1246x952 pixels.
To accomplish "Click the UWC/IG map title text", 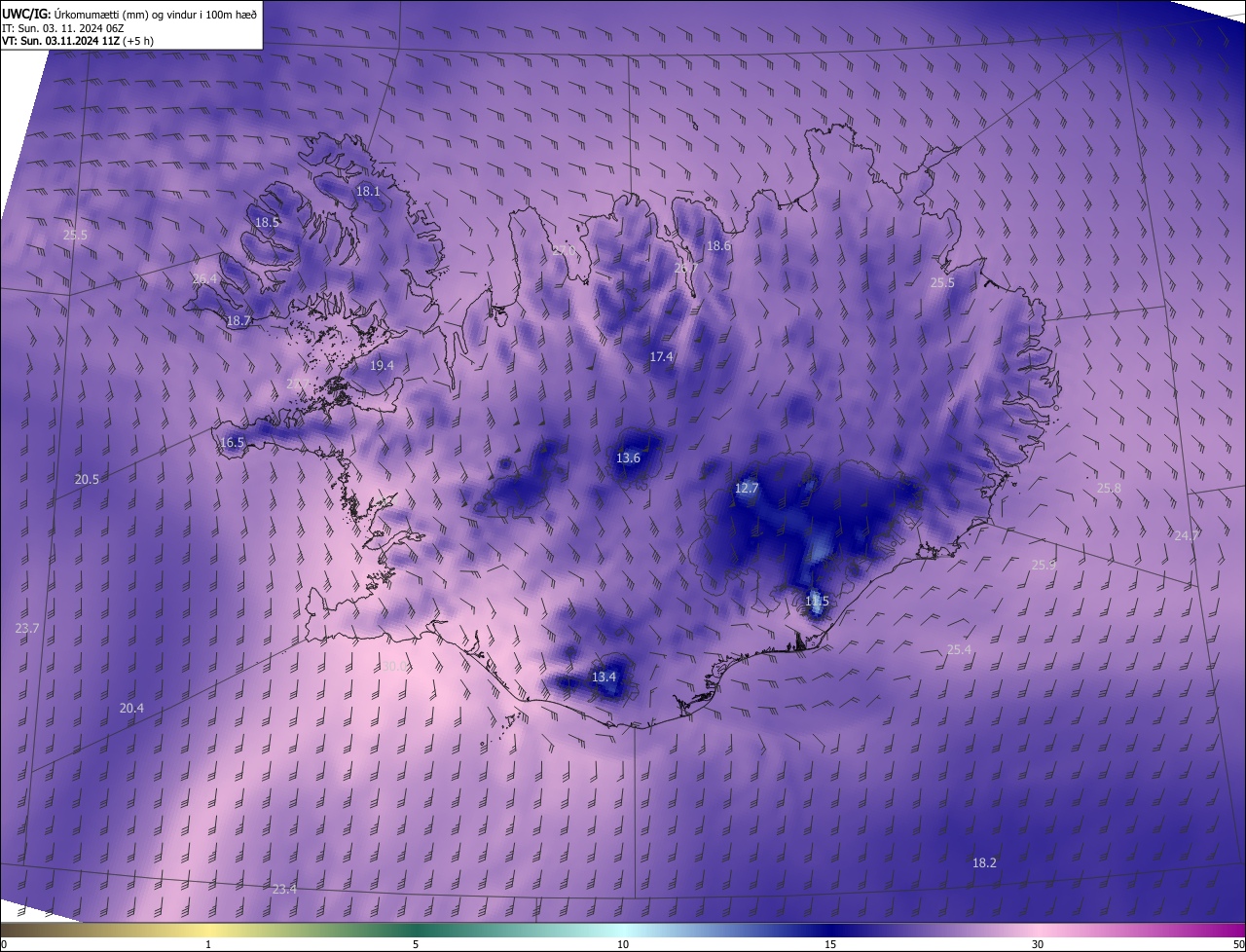I will tap(129, 14).
